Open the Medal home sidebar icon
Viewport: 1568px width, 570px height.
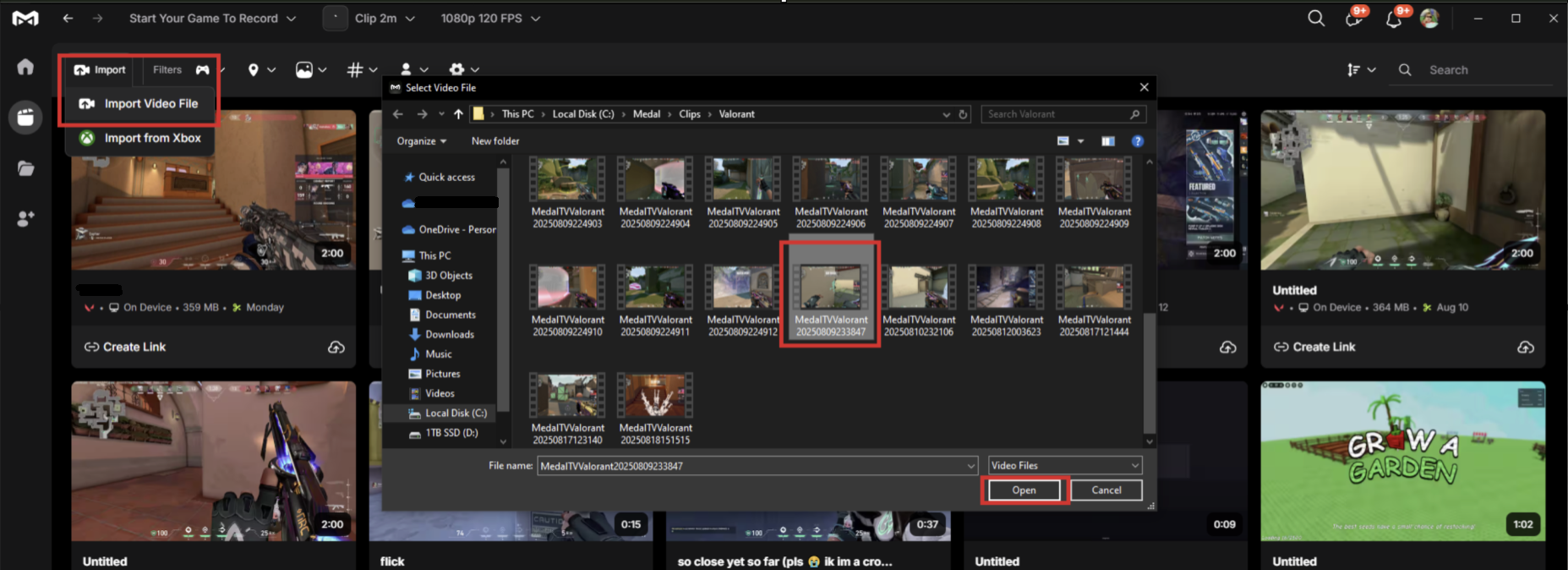[25, 67]
